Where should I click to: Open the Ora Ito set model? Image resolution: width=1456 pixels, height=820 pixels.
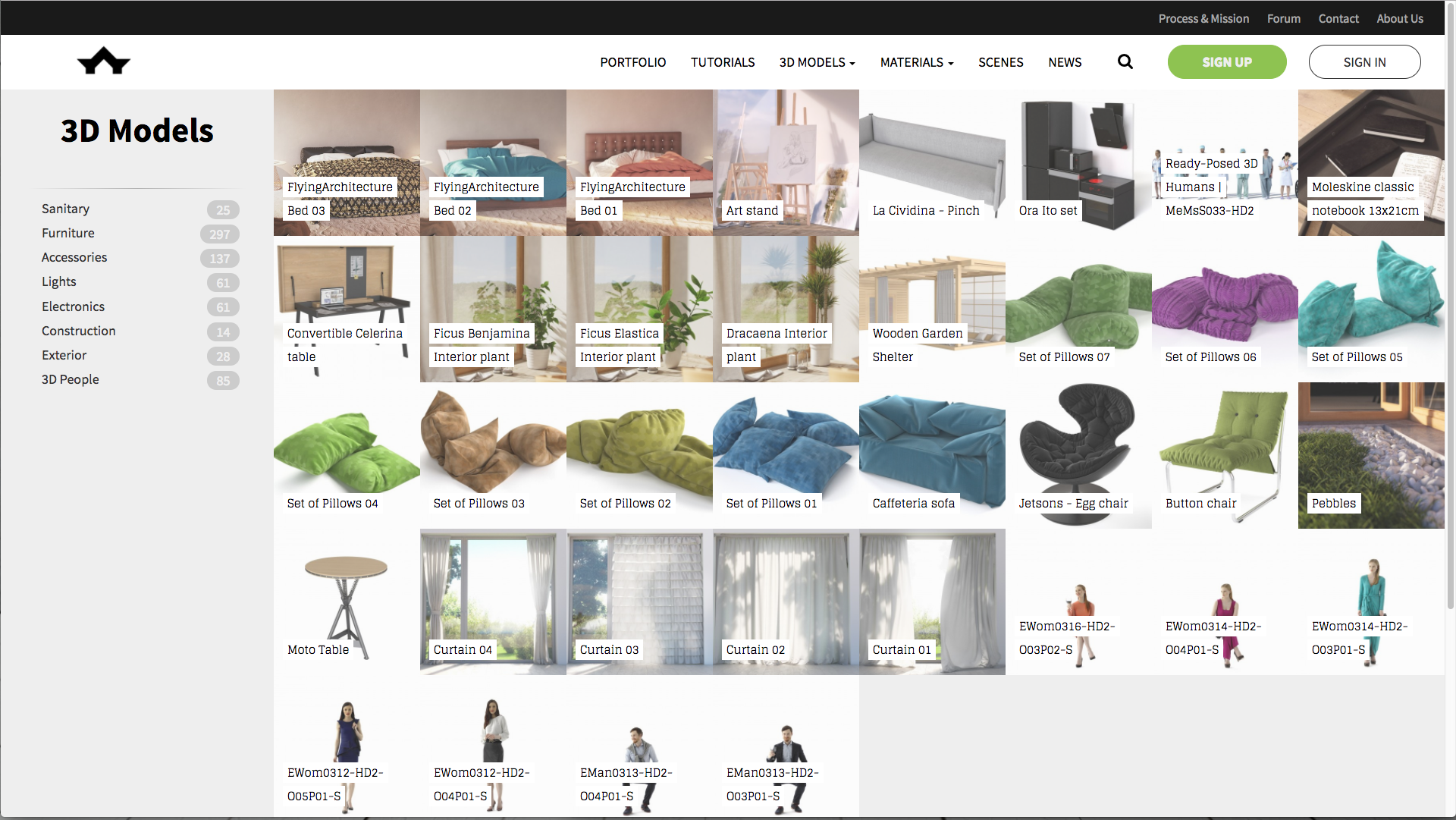[1078, 162]
